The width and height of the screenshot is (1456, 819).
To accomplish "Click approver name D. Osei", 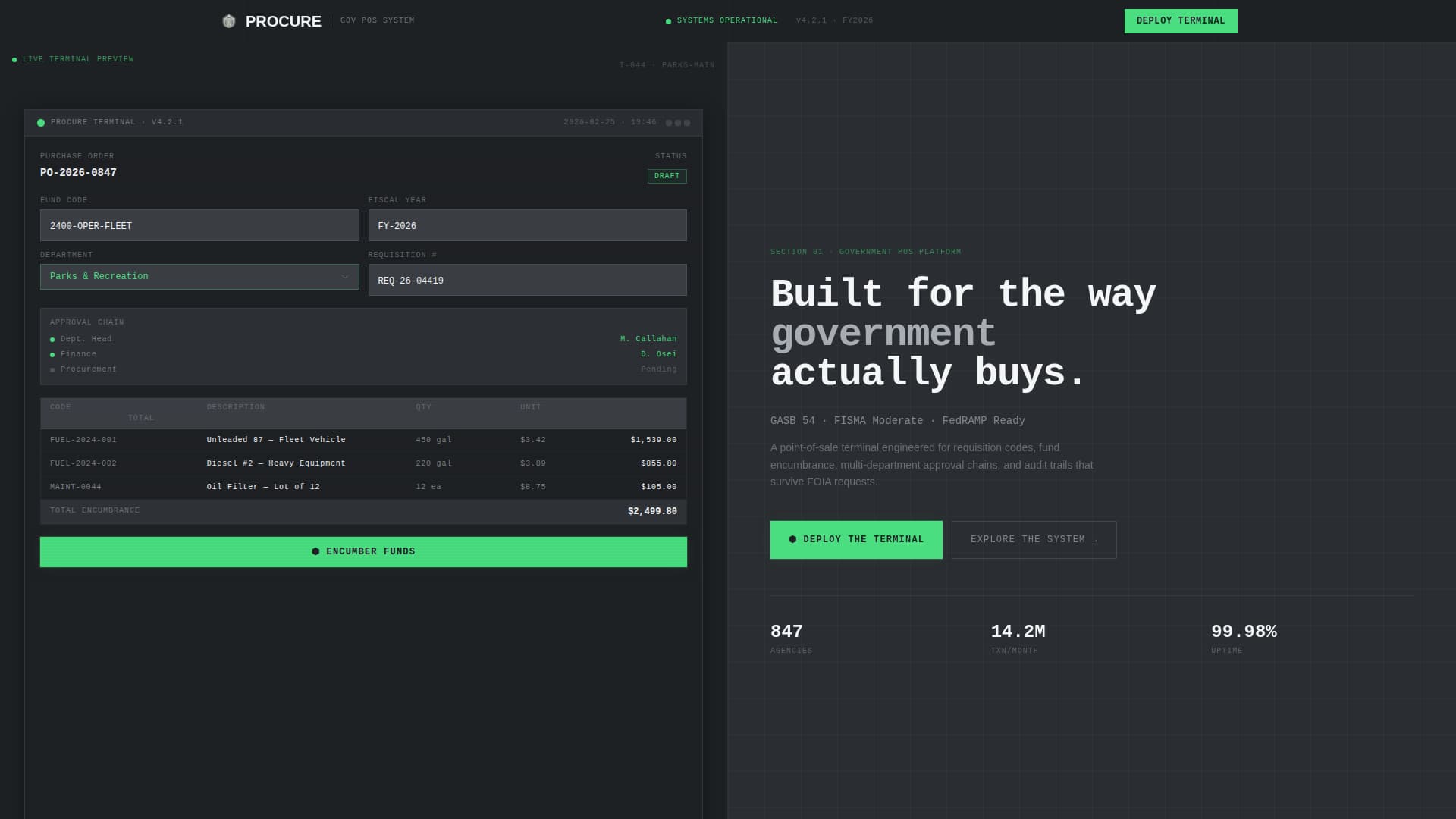I will click(x=658, y=354).
